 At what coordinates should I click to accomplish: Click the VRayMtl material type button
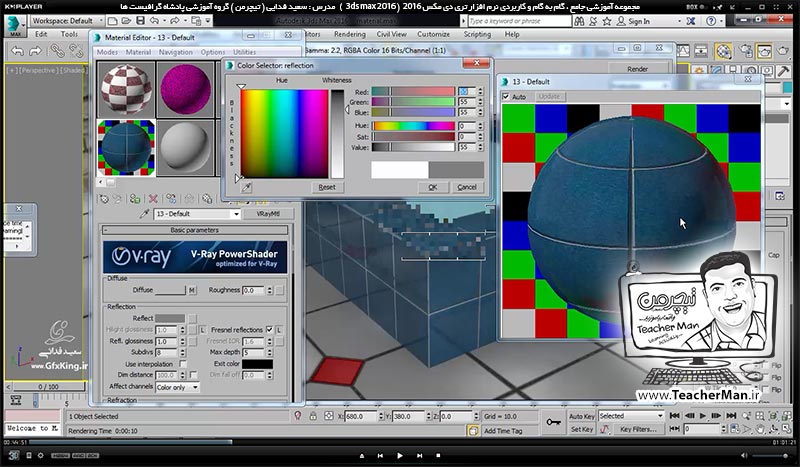pos(268,214)
